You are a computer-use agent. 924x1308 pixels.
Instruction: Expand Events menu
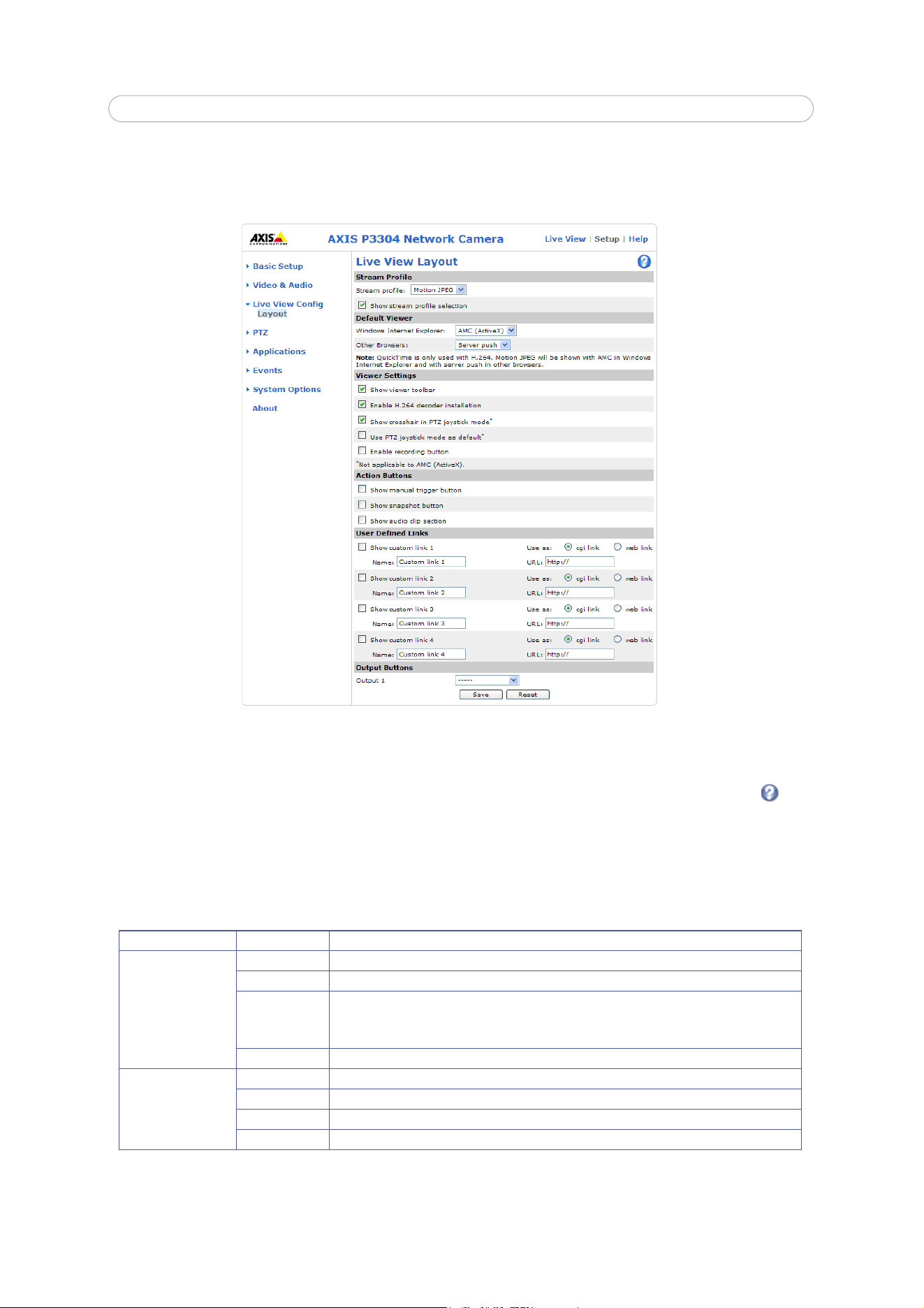(267, 370)
